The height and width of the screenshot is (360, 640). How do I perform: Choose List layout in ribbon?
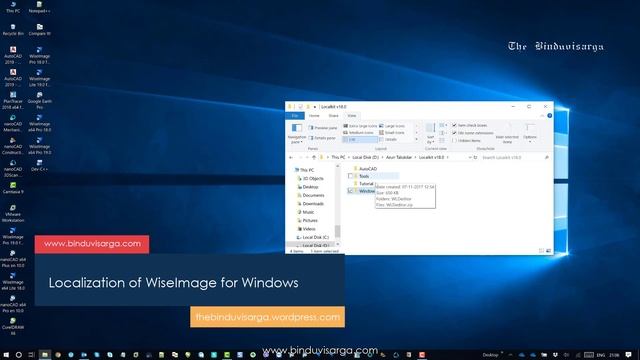[360, 140]
